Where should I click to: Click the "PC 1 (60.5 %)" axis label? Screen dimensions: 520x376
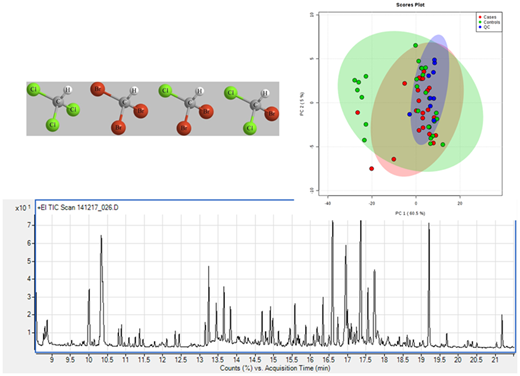tap(410, 213)
